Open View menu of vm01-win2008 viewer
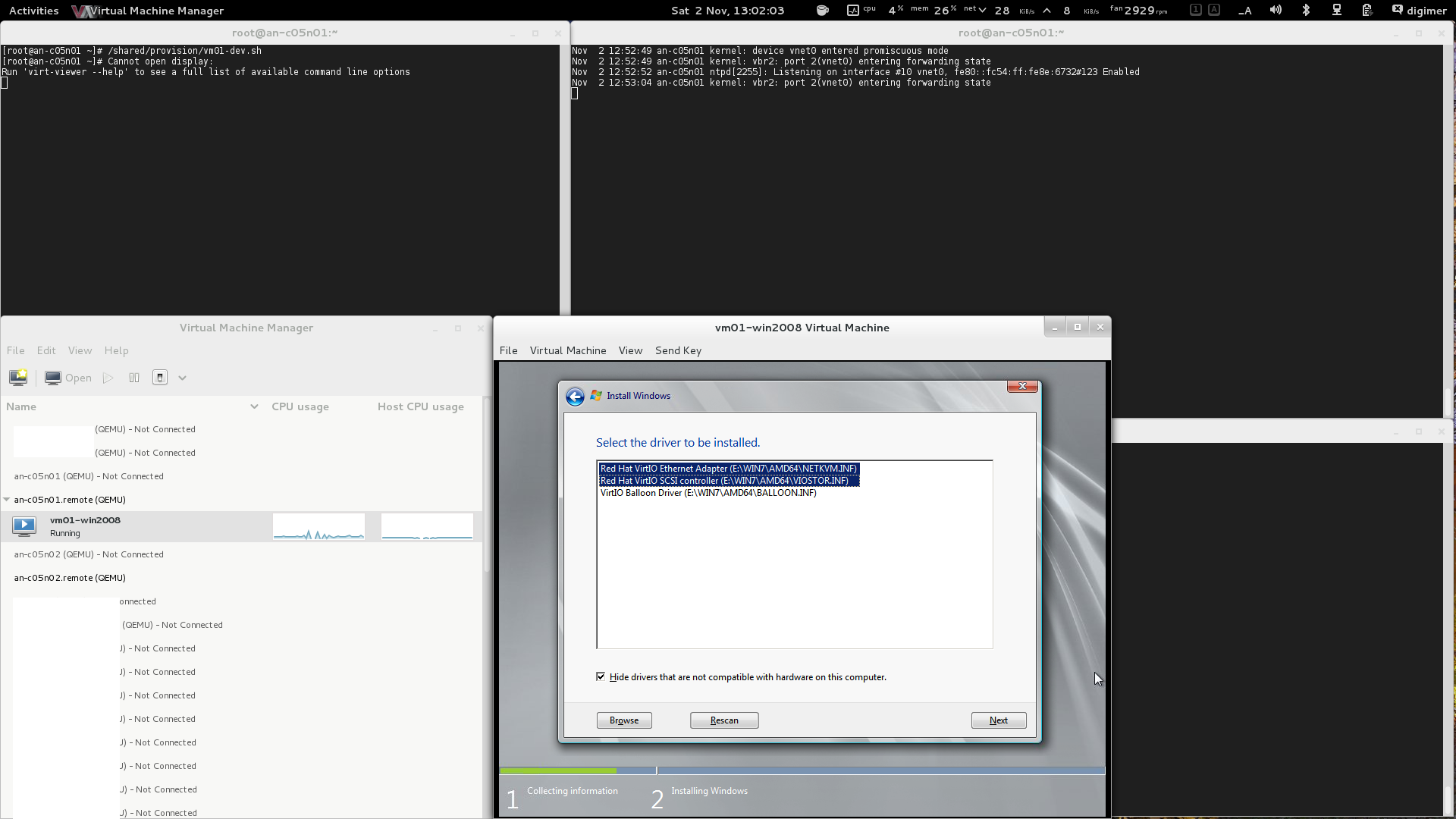The image size is (1456, 819). click(x=630, y=350)
